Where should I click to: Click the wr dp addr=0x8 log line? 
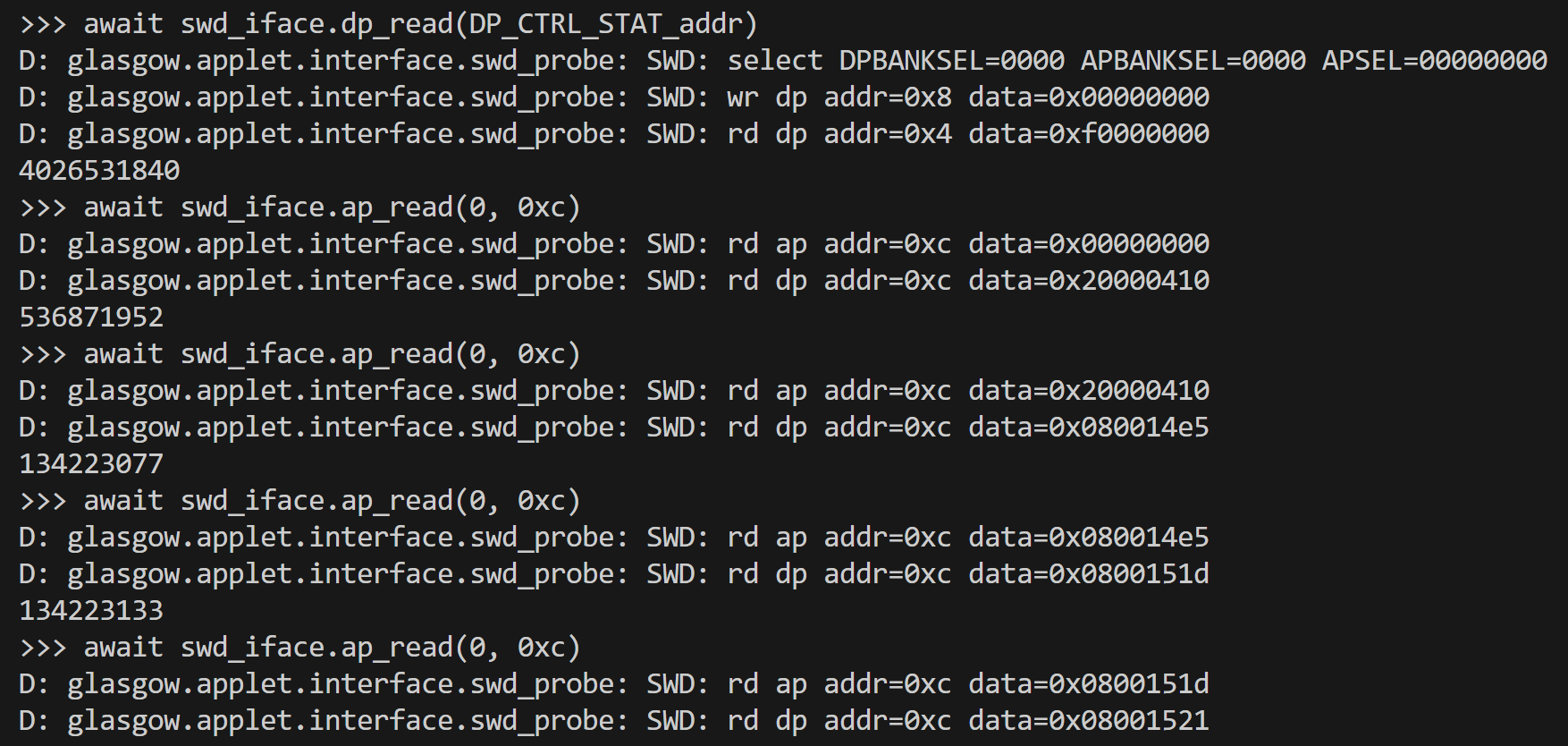(x=614, y=97)
